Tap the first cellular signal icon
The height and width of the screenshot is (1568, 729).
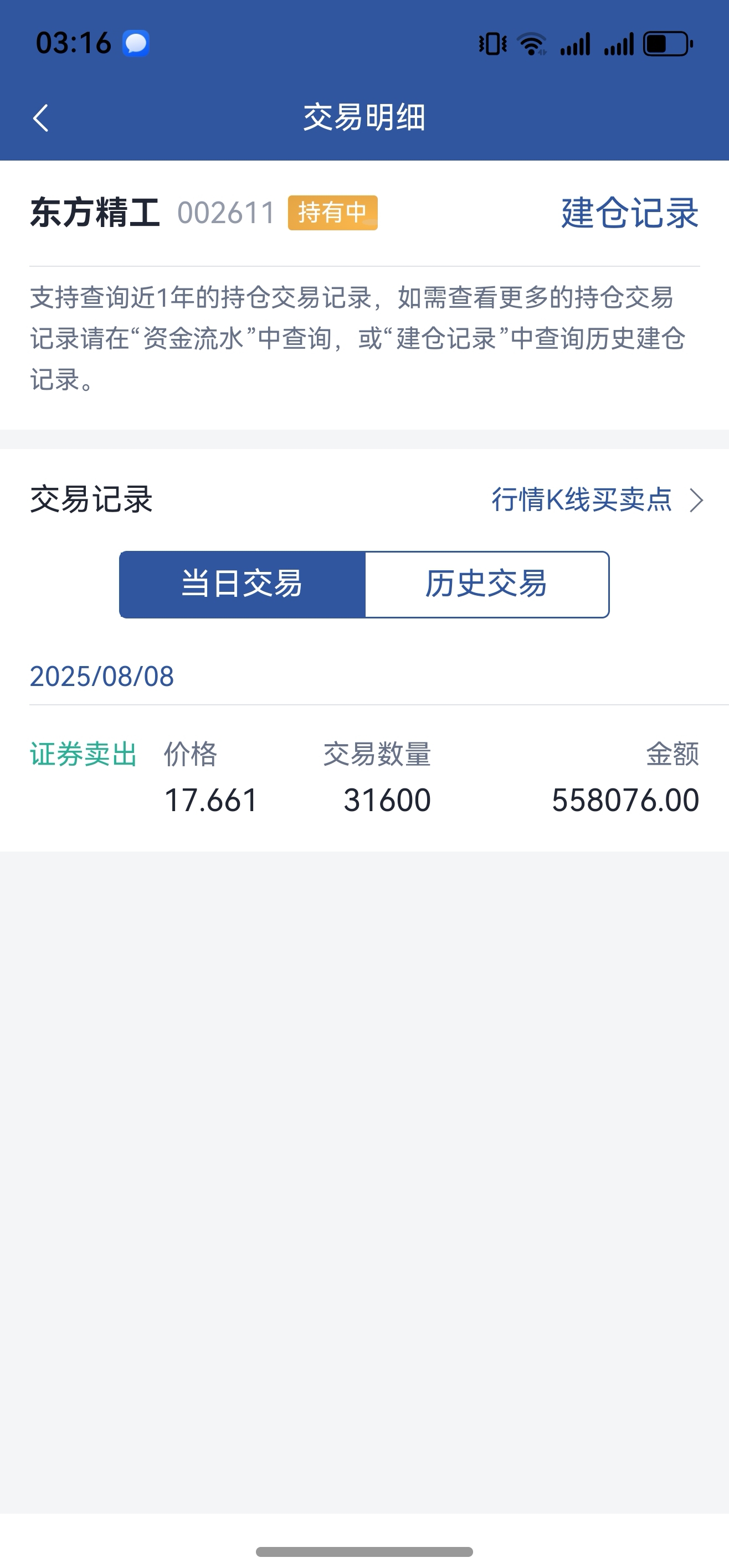[576, 44]
